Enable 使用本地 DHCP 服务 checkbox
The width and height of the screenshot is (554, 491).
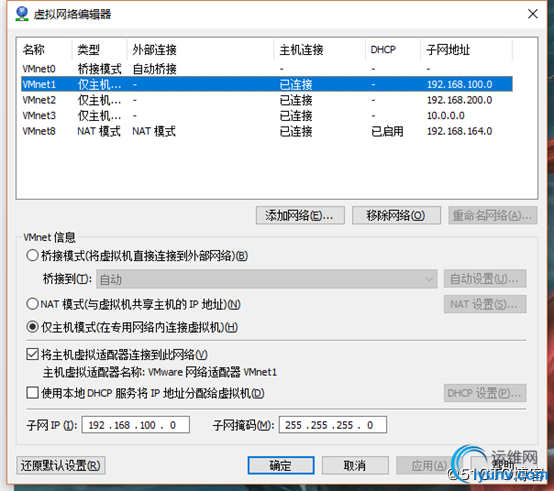tap(33, 392)
